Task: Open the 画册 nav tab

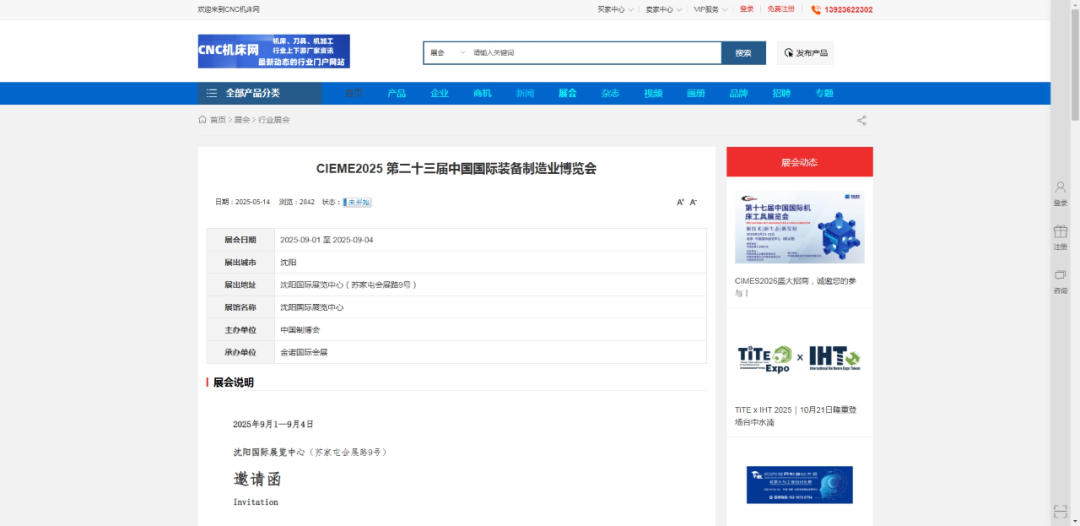Action: 696,94
